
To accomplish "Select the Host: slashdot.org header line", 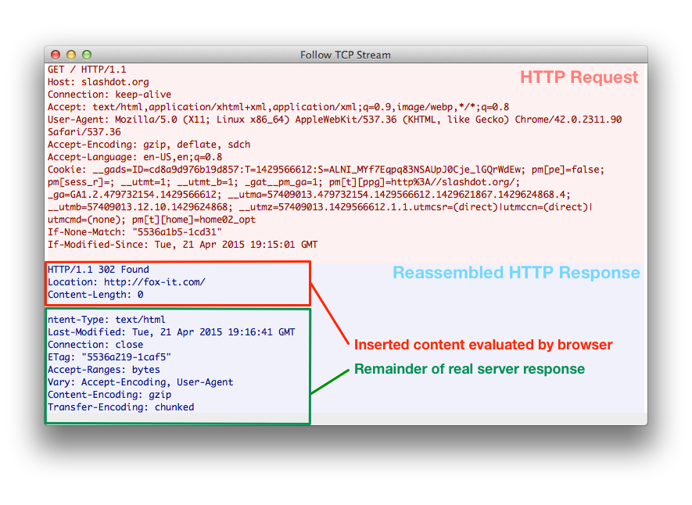I will point(98,82).
